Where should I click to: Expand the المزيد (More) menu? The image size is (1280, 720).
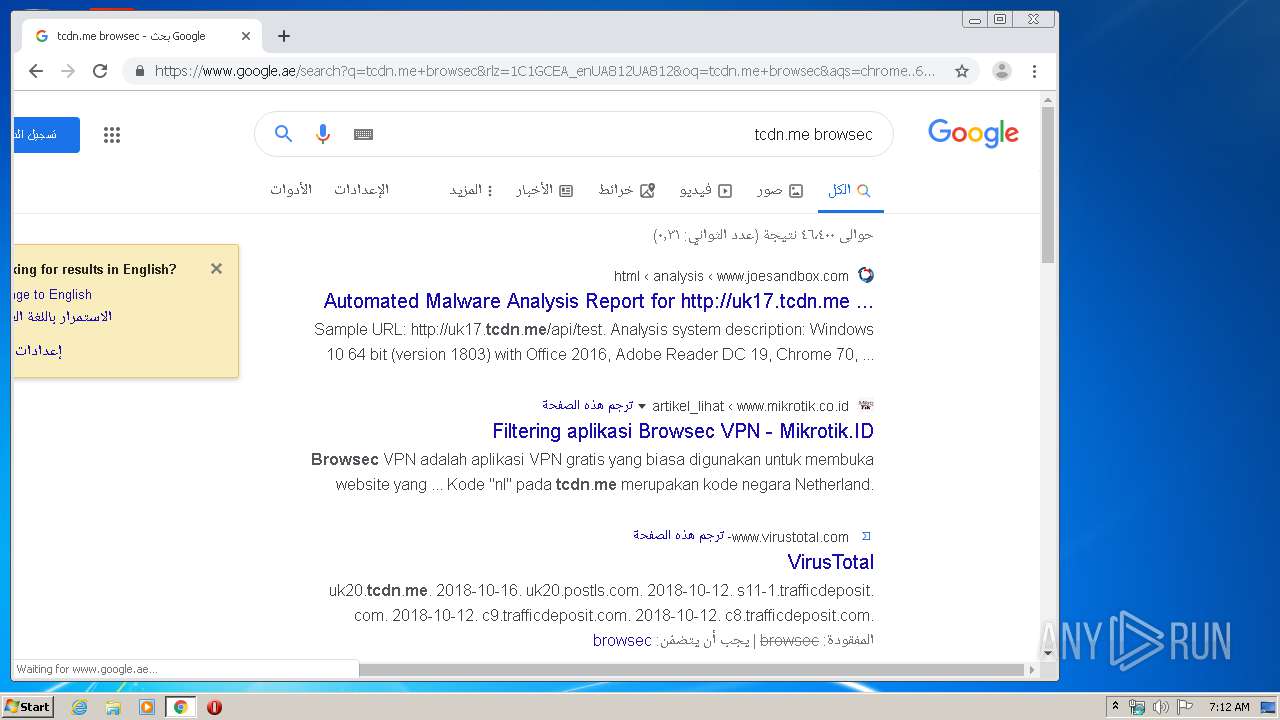pyautogui.click(x=471, y=190)
